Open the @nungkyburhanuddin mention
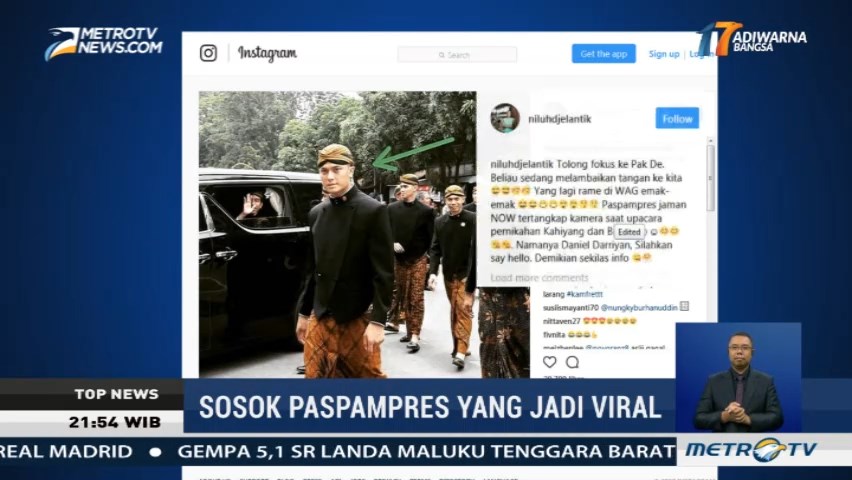 639,308
